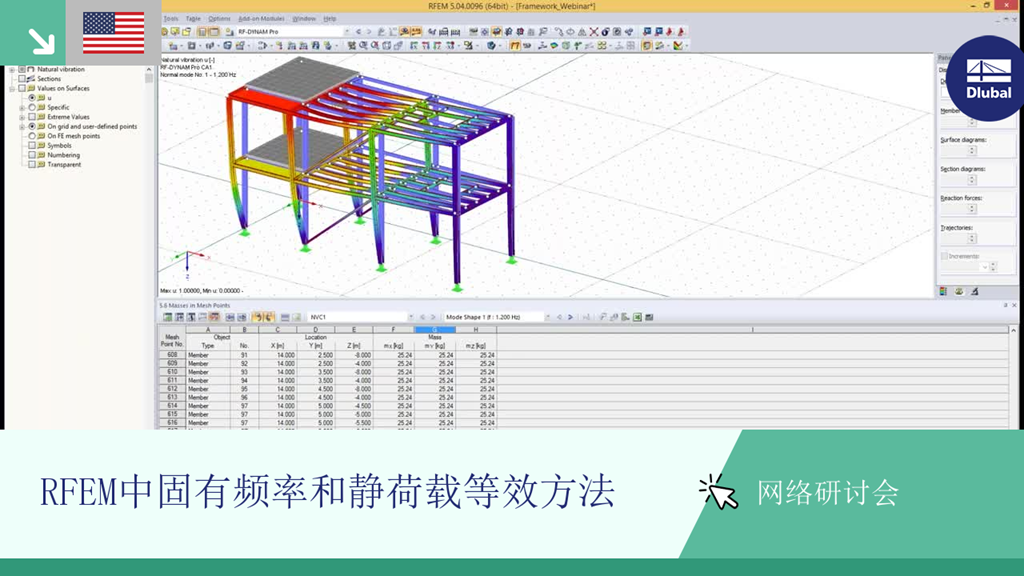Click the US flag language icon
1024x576 pixels.
[114, 33]
